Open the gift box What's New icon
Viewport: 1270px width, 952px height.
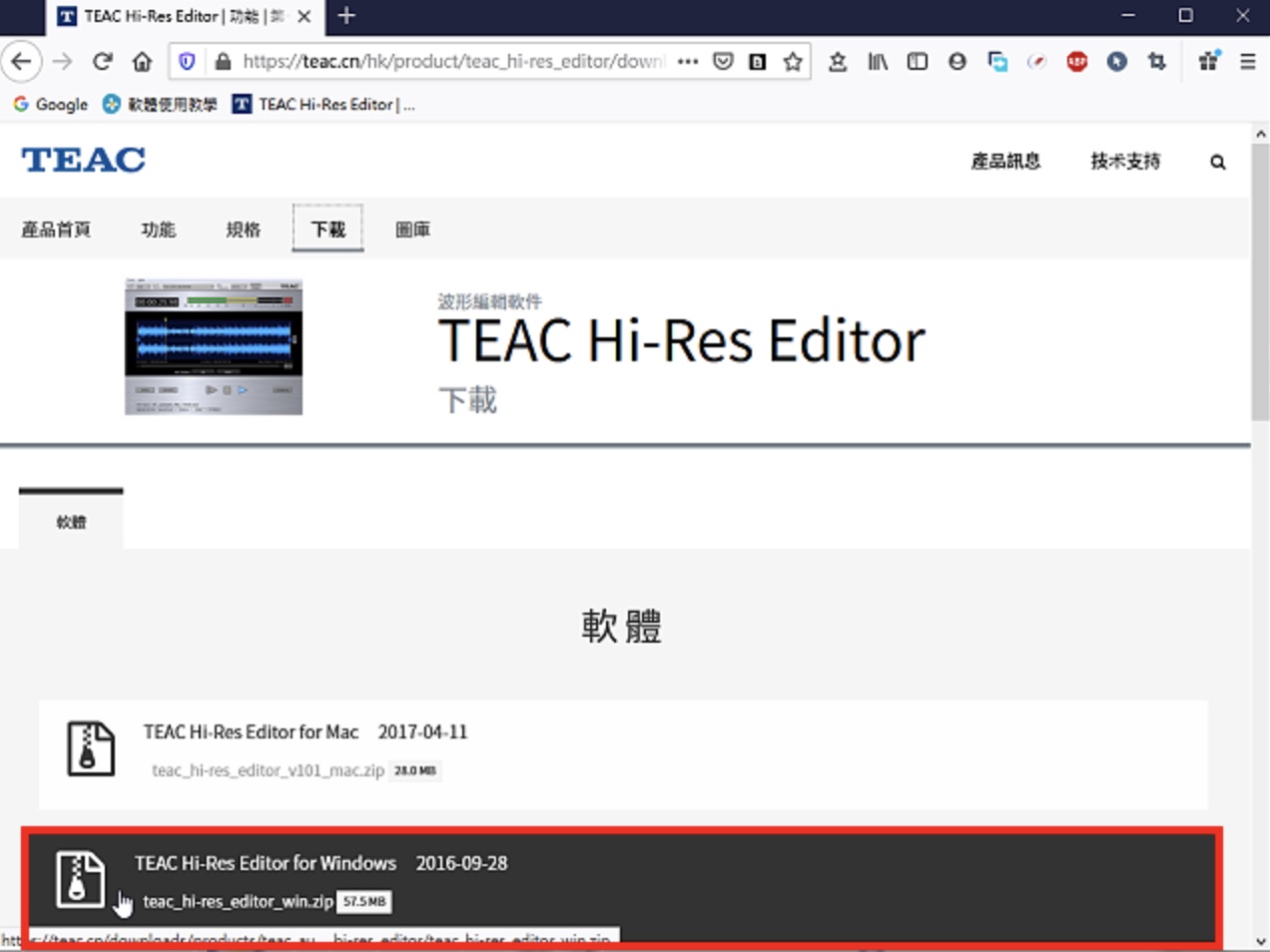tap(1209, 62)
